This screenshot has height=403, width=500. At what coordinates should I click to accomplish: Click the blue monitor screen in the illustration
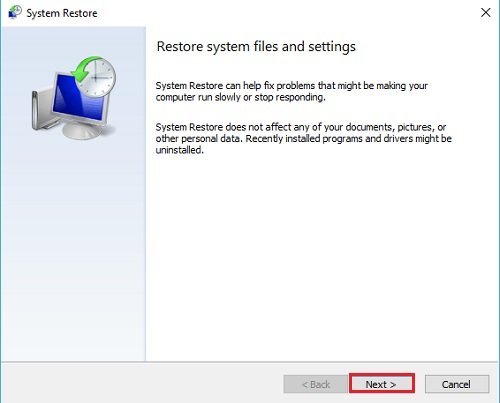tap(79, 97)
